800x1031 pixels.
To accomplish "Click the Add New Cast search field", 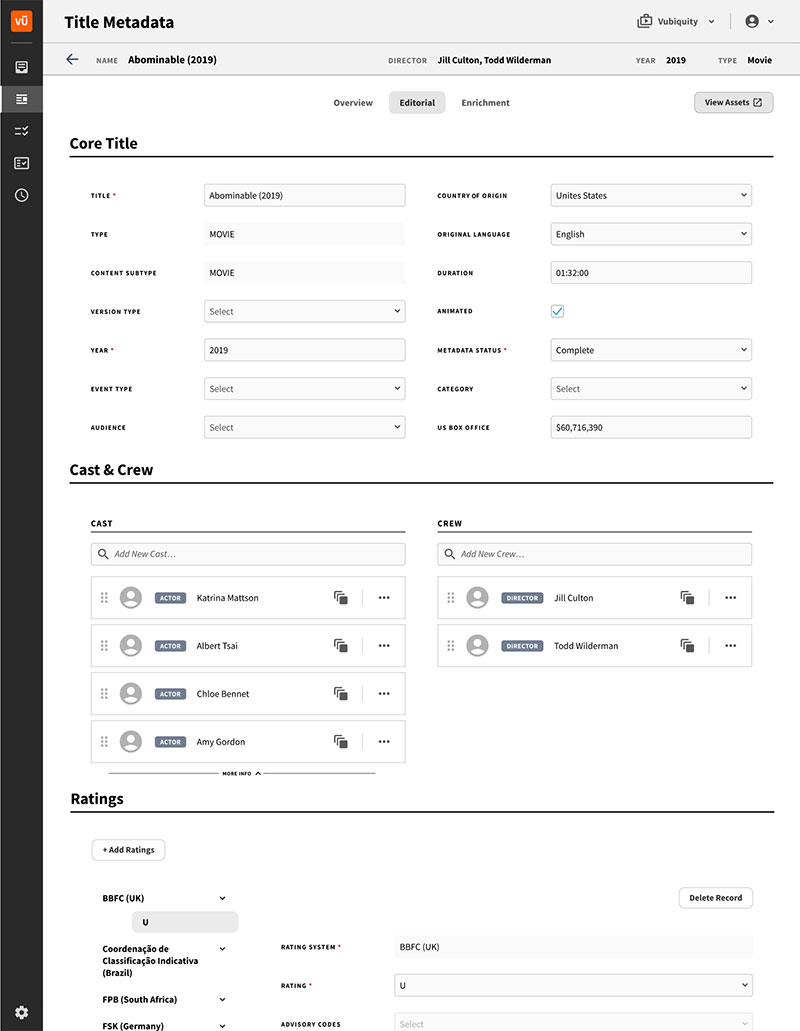I will (x=248, y=554).
